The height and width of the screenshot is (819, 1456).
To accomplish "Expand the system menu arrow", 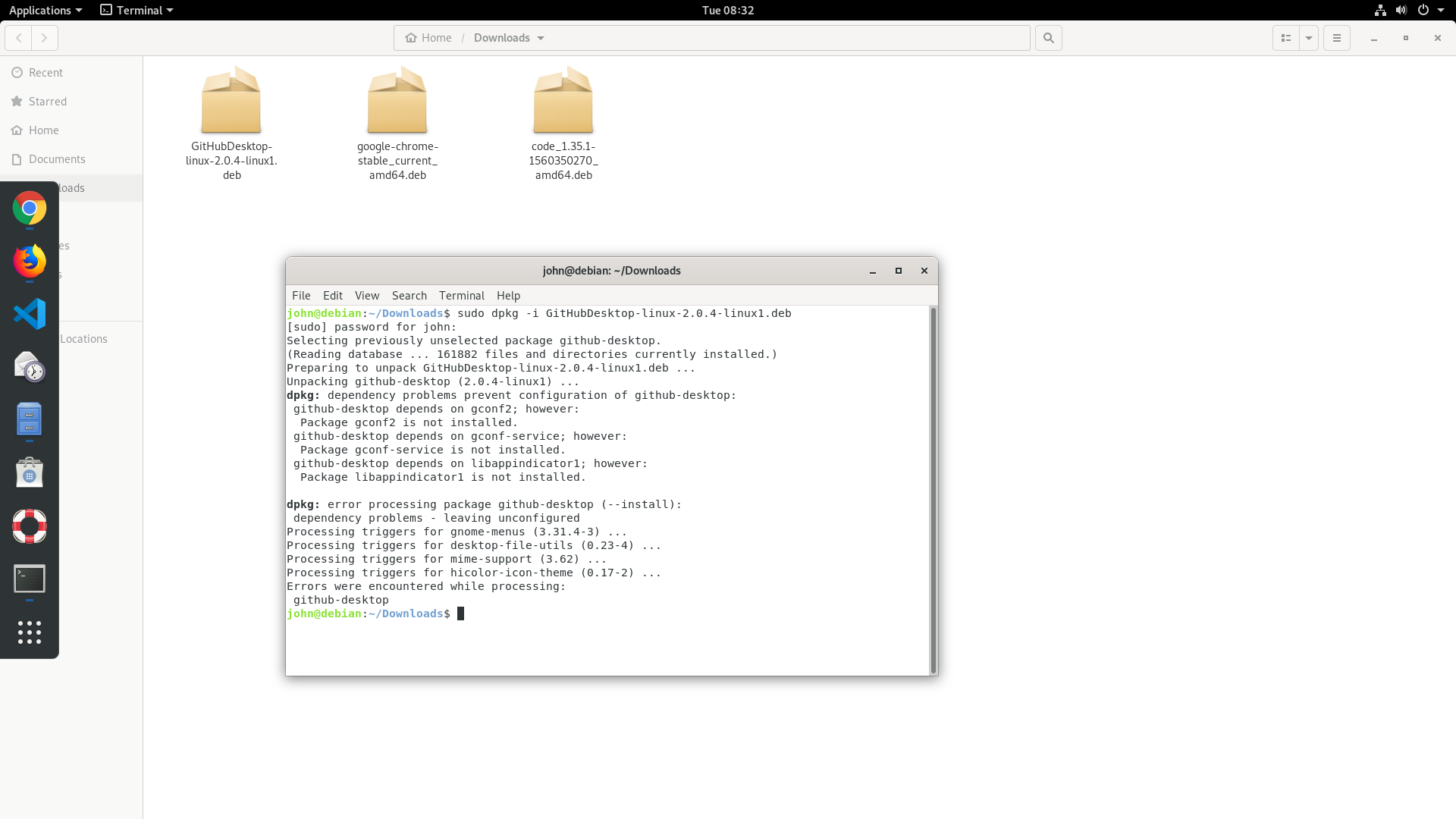I will 1441,10.
